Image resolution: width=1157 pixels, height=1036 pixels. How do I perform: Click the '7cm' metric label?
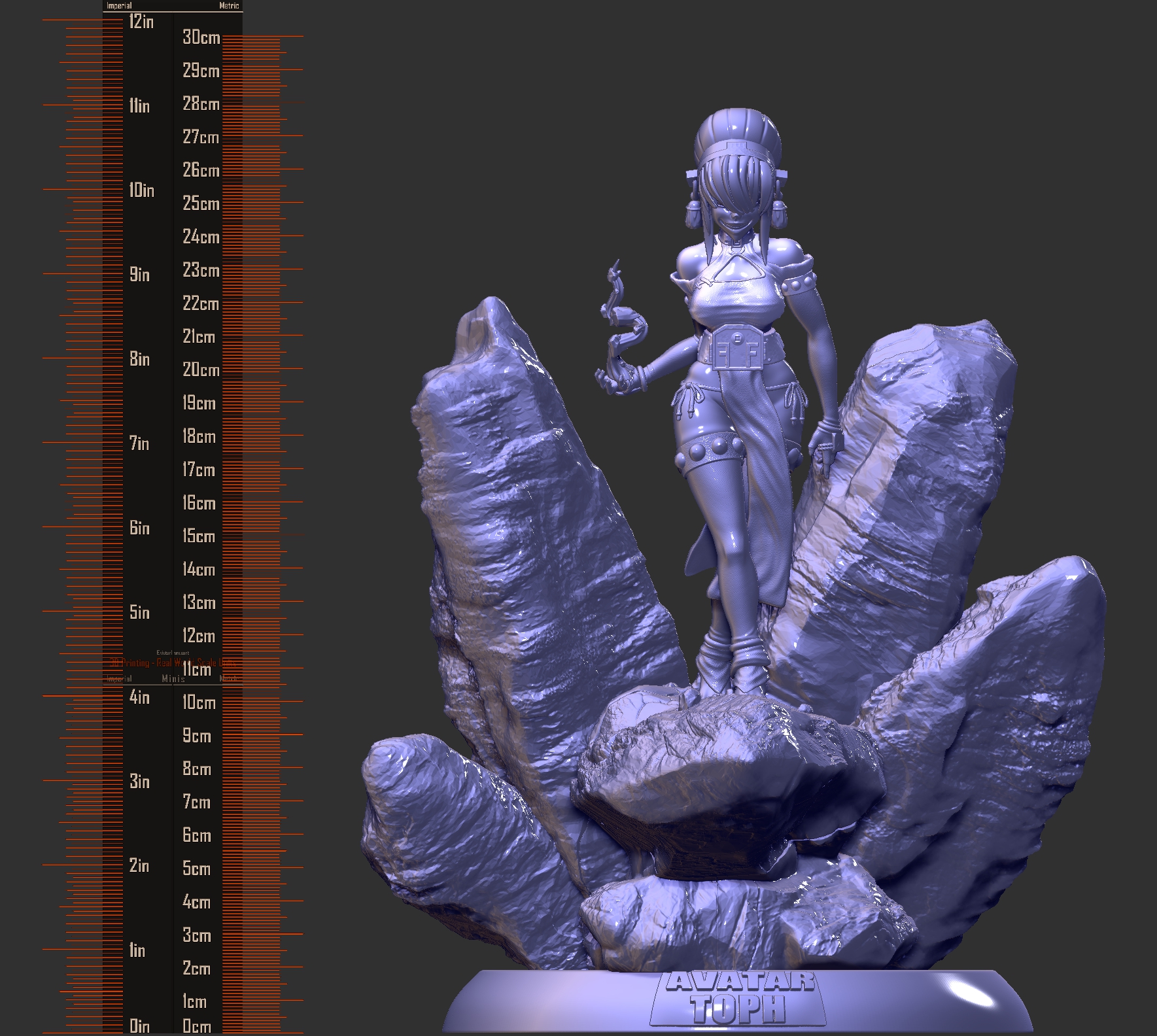pyautogui.click(x=197, y=803)
